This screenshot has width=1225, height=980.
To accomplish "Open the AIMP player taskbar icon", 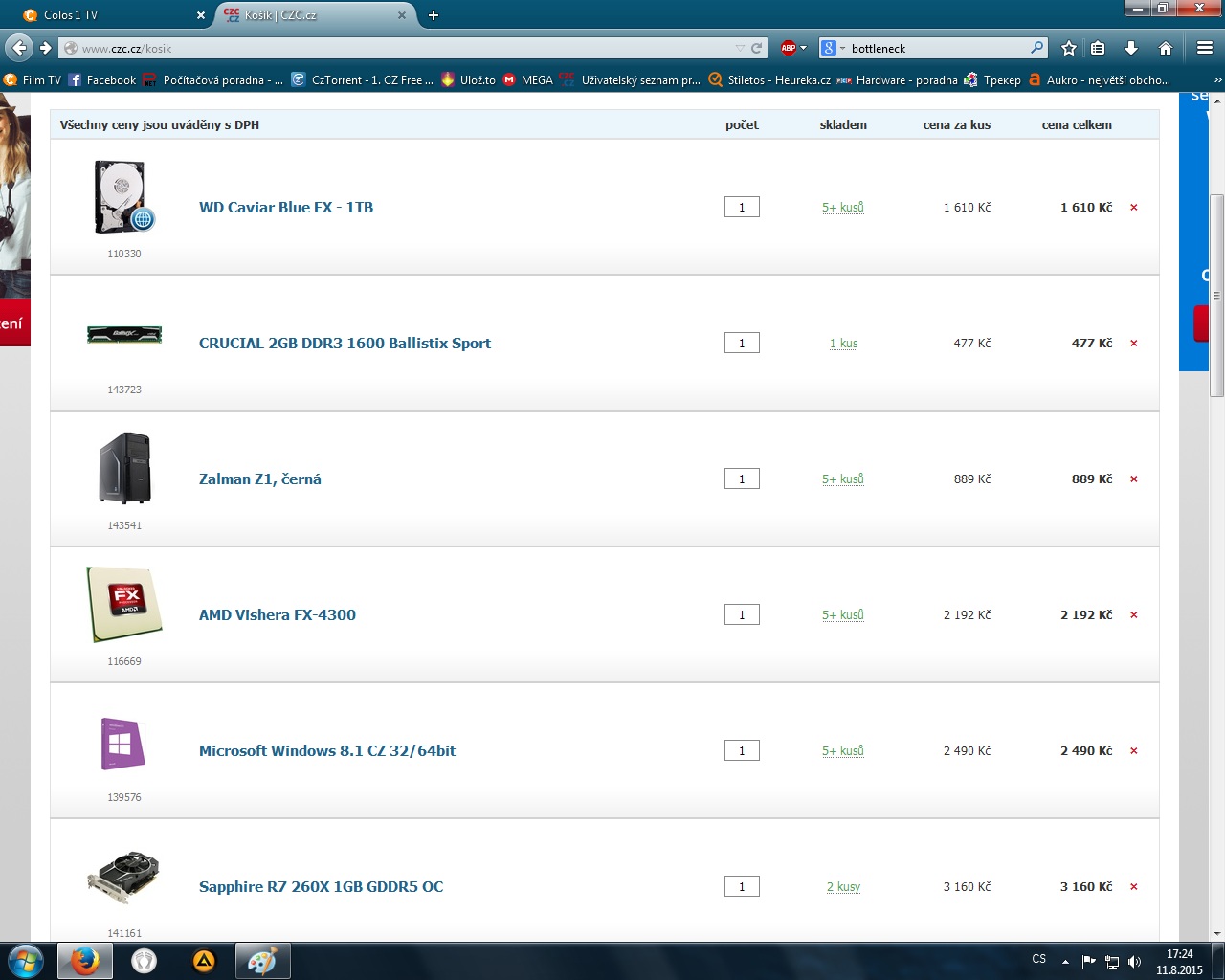I will [x=204, y=961].
